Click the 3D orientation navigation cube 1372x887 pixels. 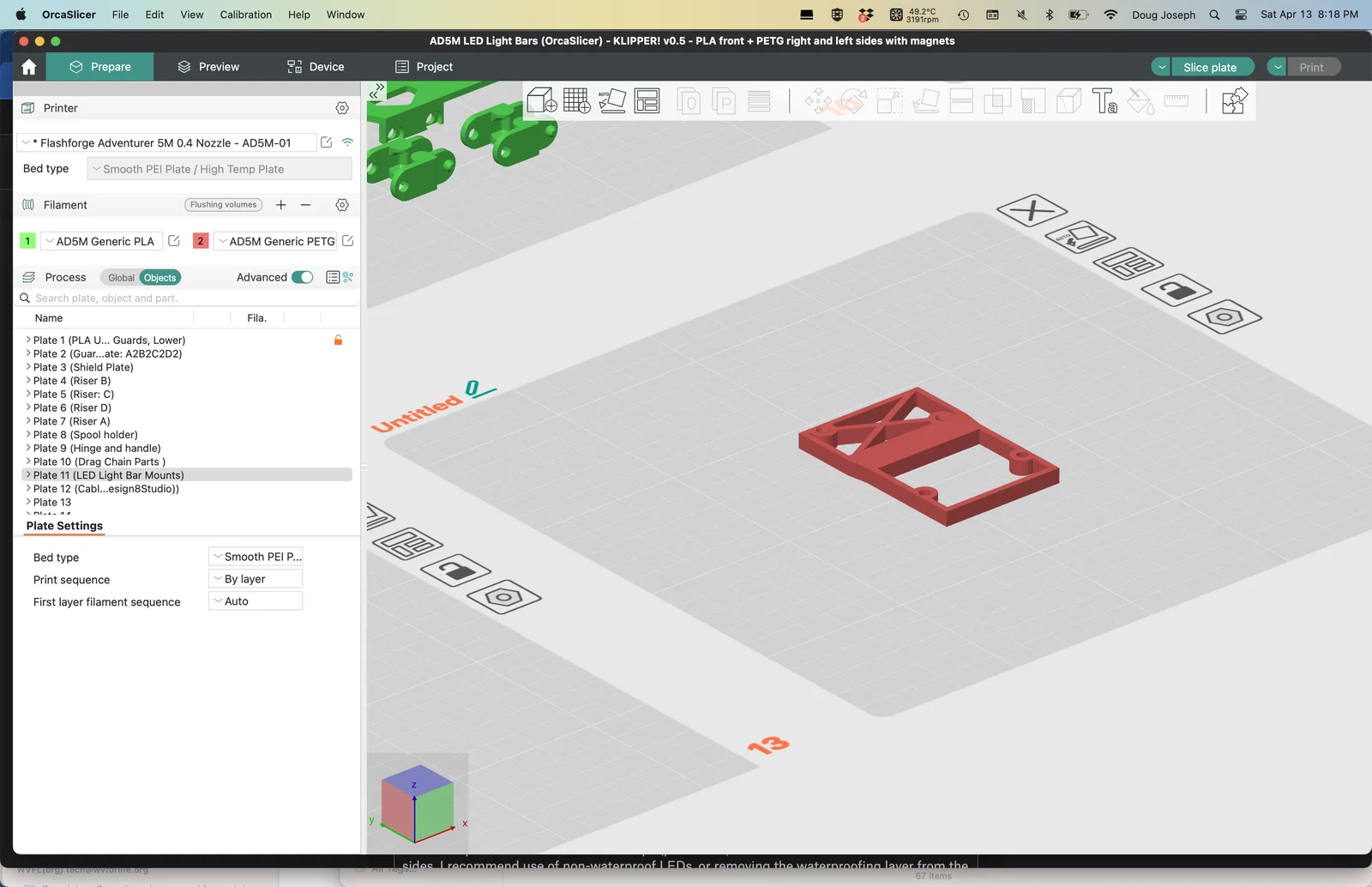(x=417, y=804)
